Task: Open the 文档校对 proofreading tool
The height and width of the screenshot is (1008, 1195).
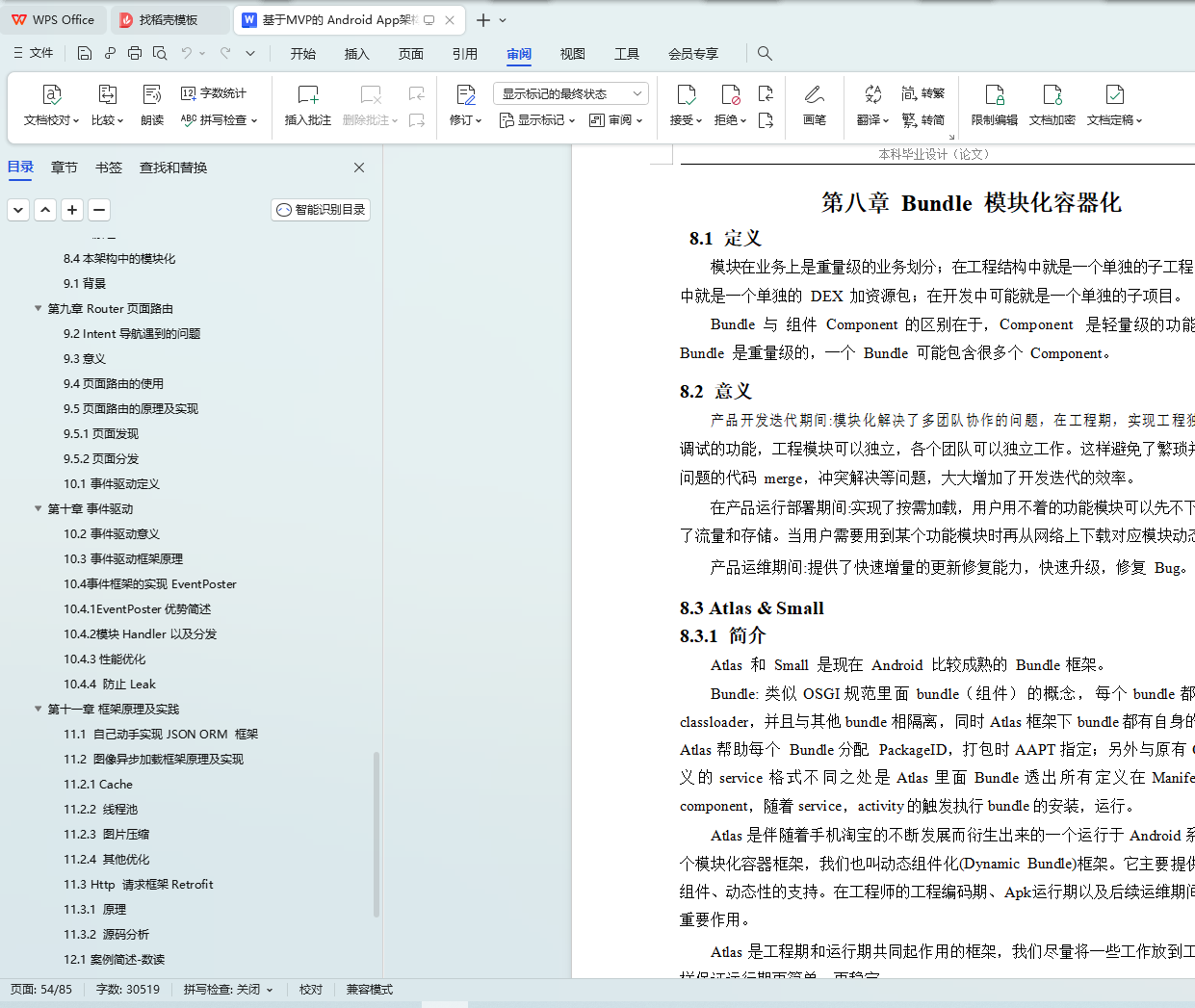Action: tap(51, 105)
